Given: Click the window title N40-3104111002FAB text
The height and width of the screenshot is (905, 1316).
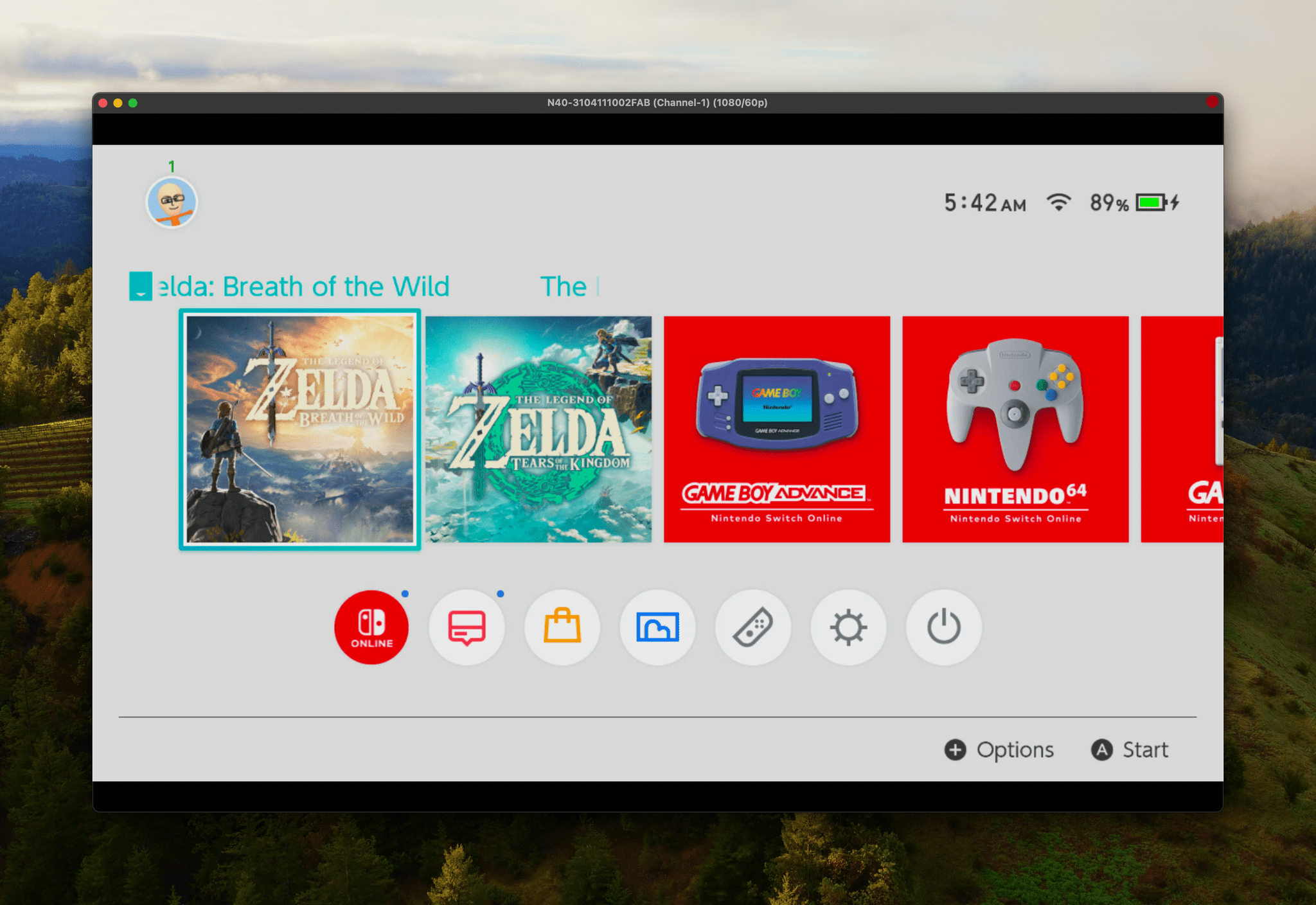Looking at the screenshot, I should click(x=657, y=103).
